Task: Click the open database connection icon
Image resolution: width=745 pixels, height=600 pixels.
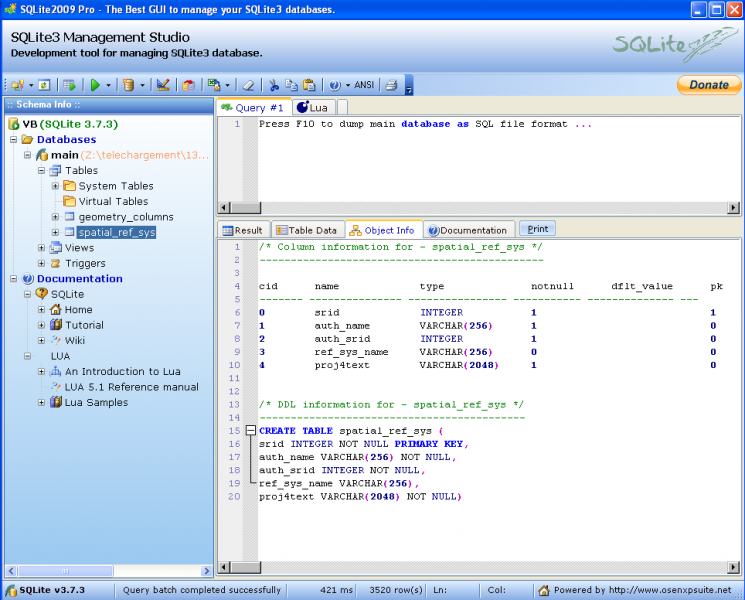Action: point(18,85)
